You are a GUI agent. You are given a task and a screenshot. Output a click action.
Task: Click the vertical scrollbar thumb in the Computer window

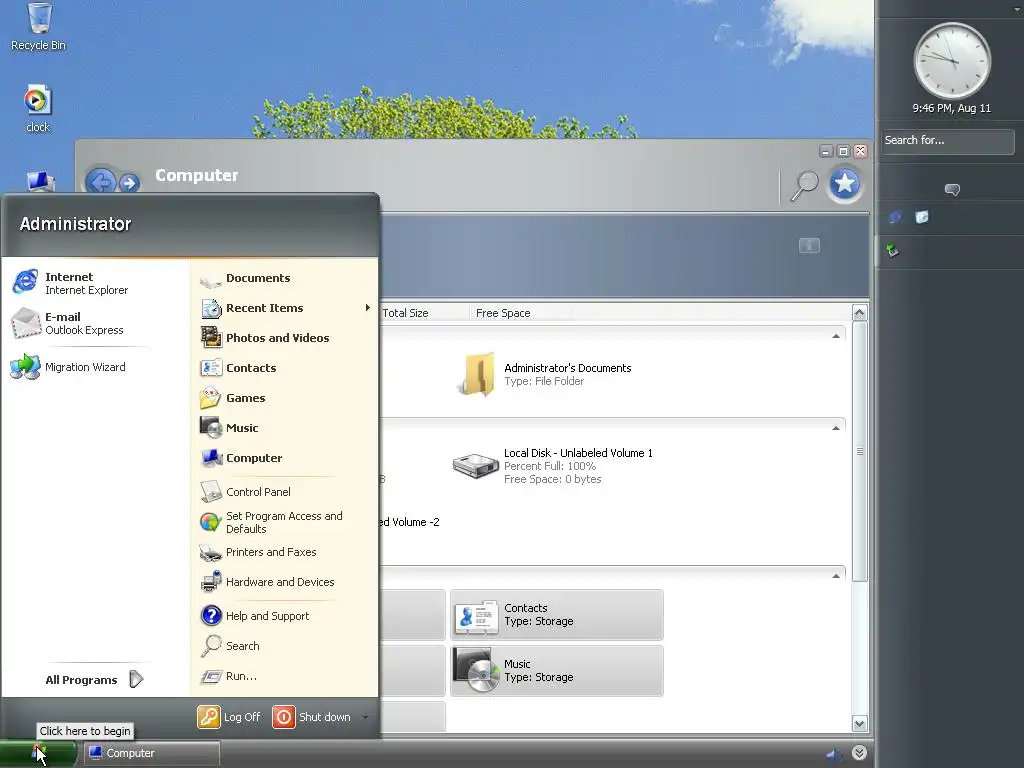coord(859,451)
